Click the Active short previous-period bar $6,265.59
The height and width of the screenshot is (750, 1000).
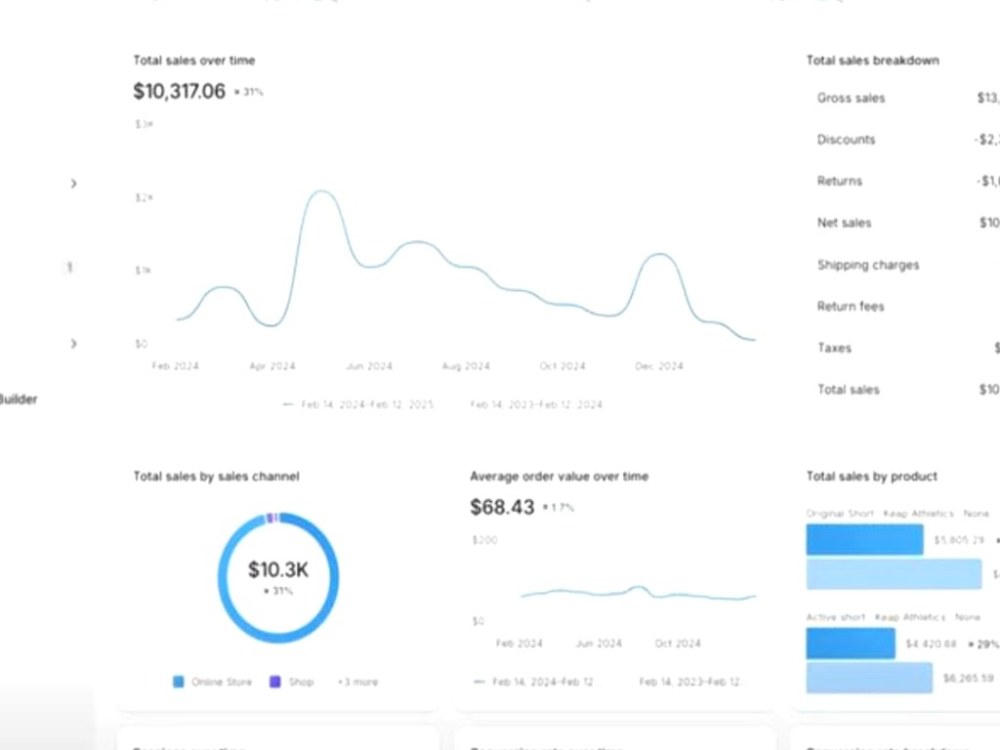869,677
